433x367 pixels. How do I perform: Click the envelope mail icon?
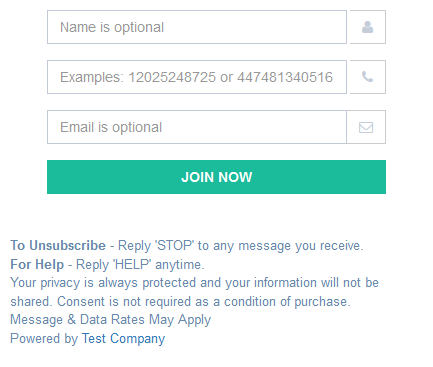[366, 127]
